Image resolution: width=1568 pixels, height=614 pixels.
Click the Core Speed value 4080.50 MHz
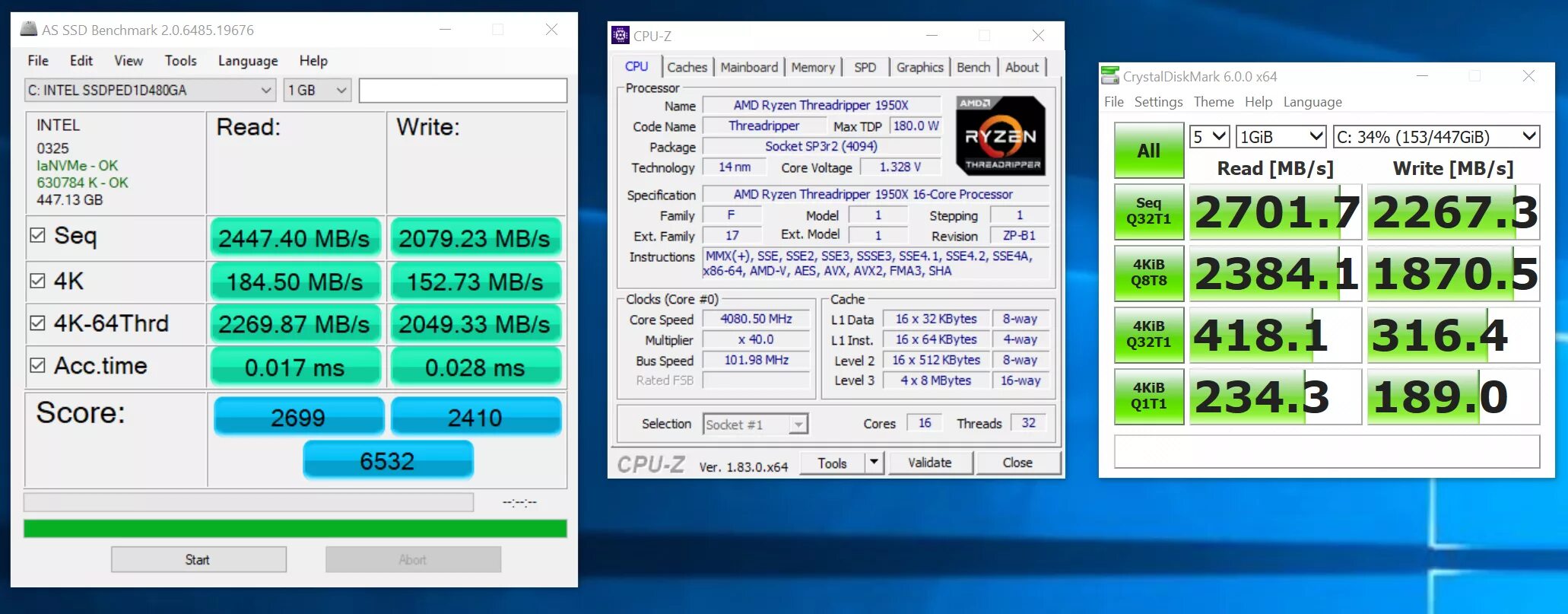click(x=756, y=319)
